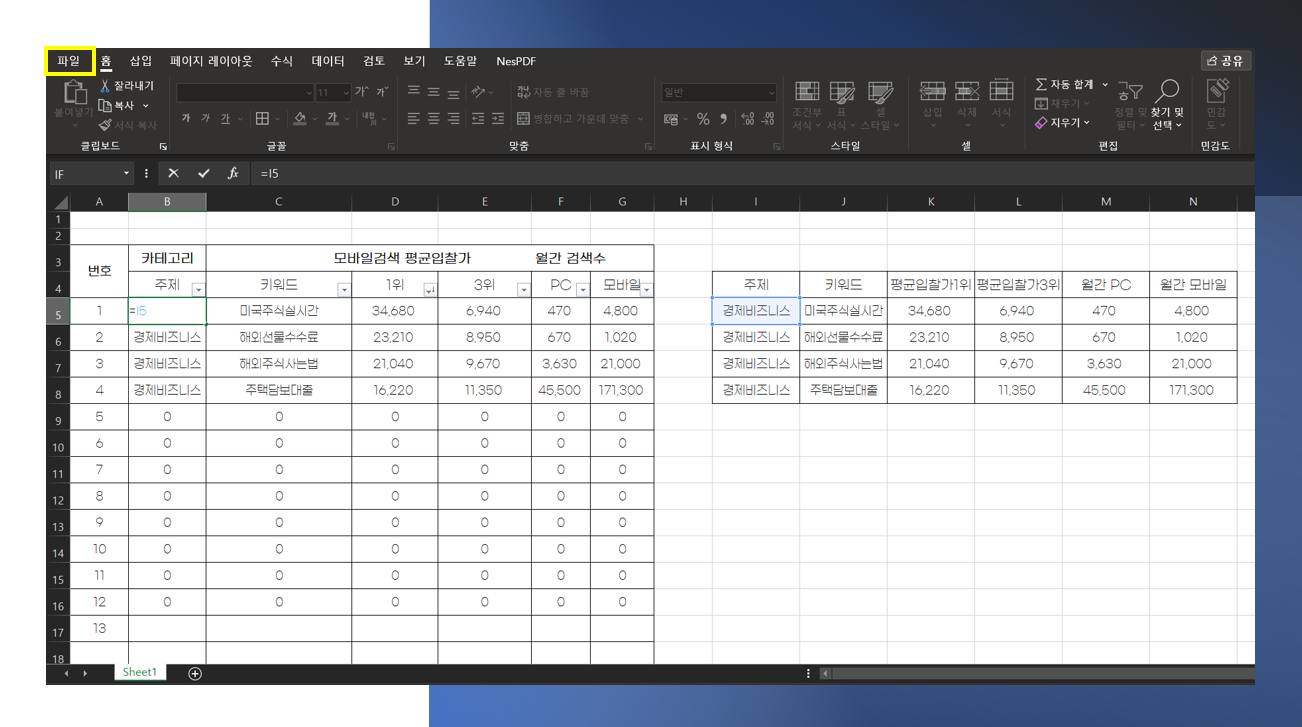Screen dimensions: 1302x727
Task: Click the fill color paint bucket
Action: [299, 118]
